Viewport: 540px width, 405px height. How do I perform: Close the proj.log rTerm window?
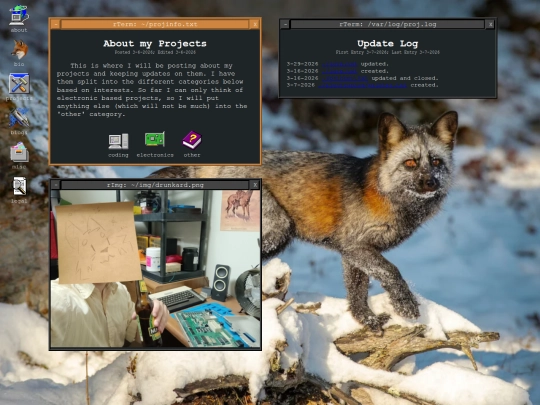[x=490, y=24]
